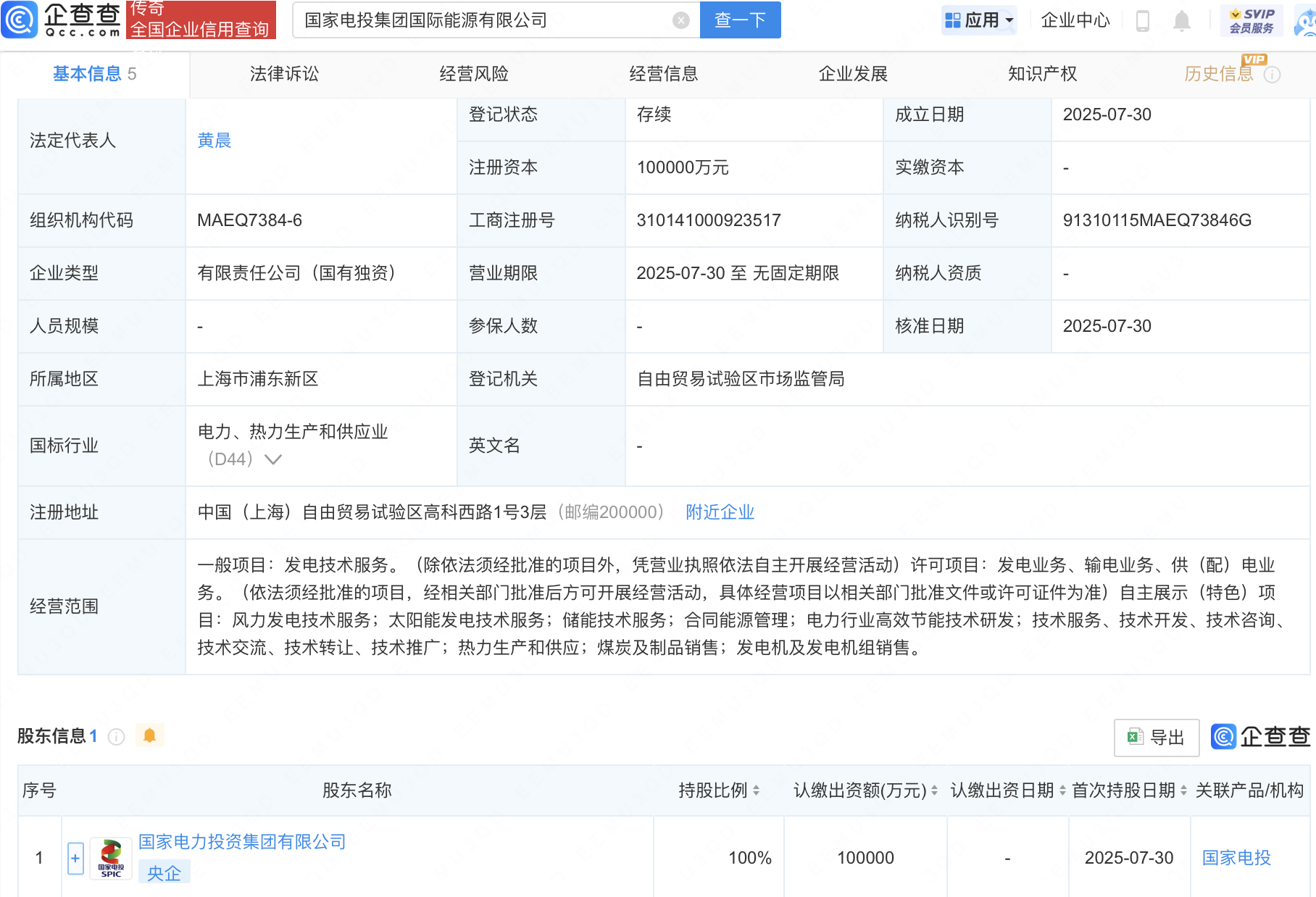Sort by 首次持股日期 column

[1183, 790]
